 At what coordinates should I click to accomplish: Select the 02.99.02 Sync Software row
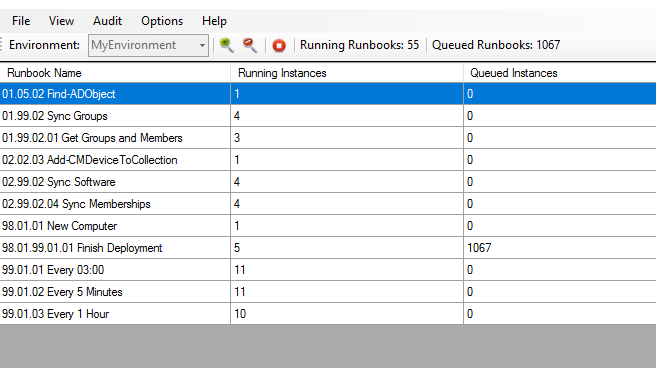coord(328,182)
